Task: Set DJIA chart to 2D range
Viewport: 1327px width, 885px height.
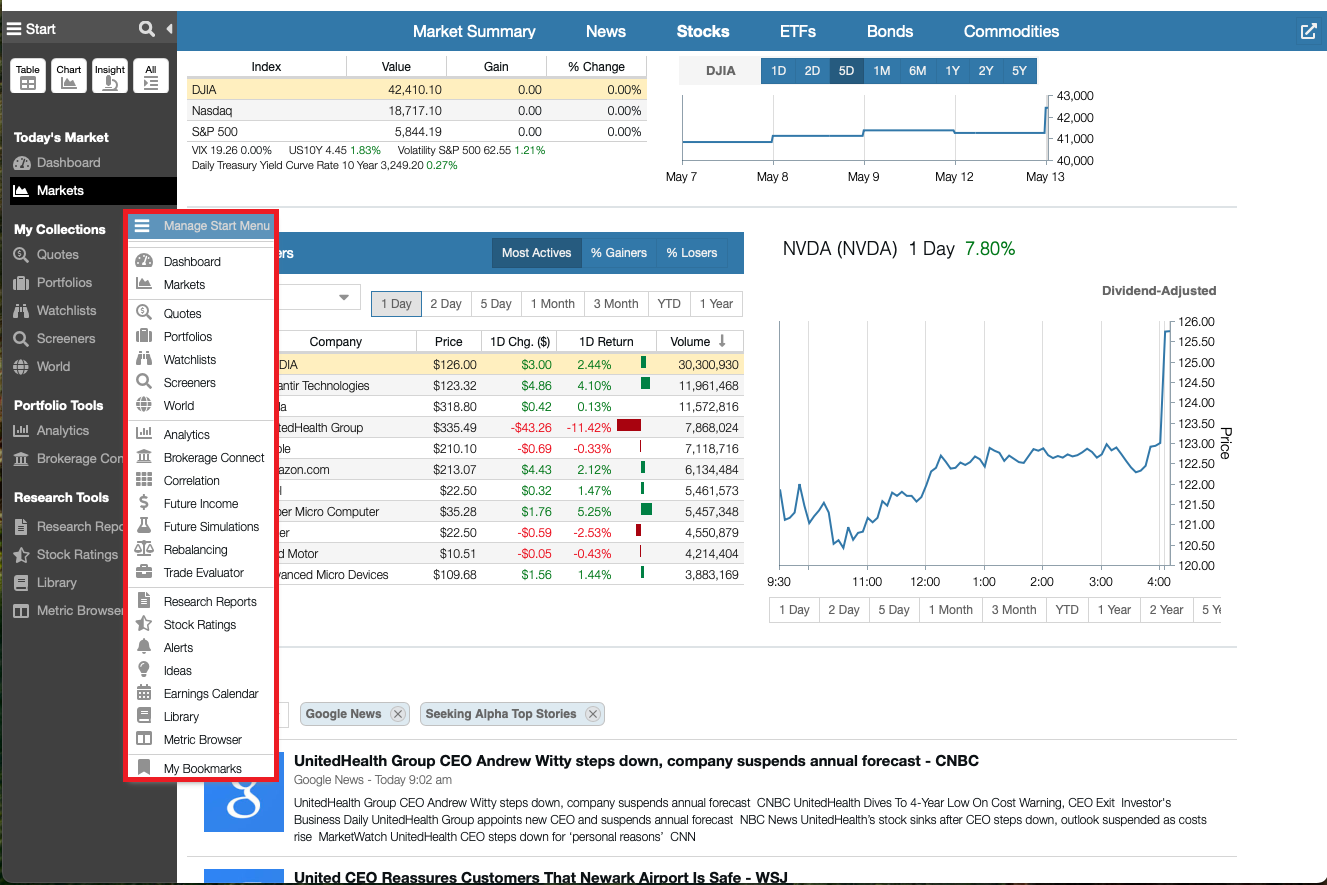Action: click(812, 71)
